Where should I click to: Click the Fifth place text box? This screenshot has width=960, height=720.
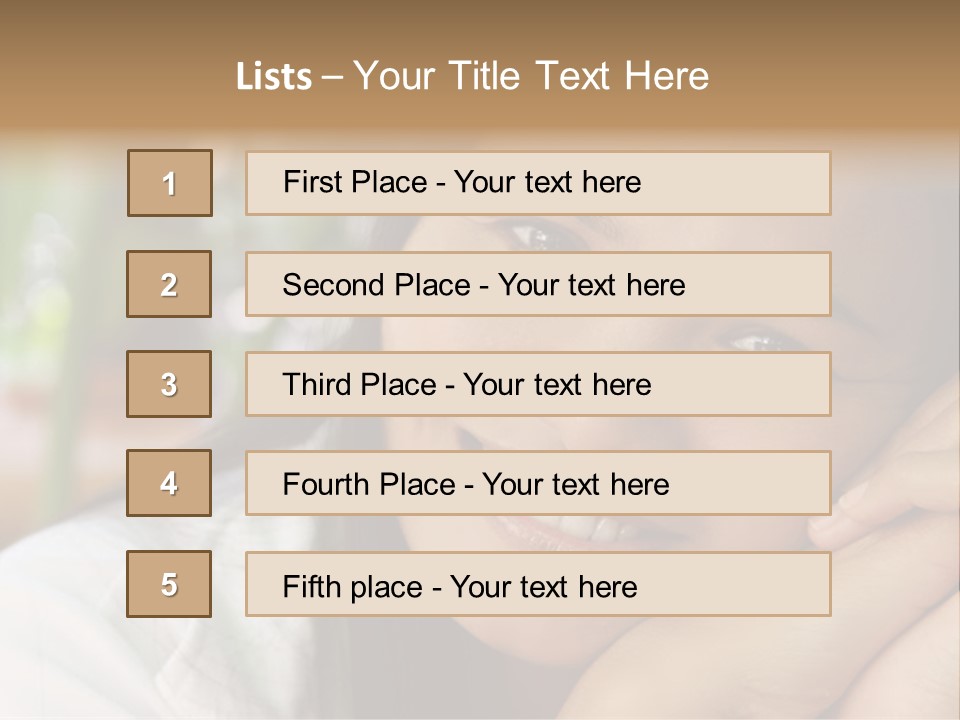[538, 584]
